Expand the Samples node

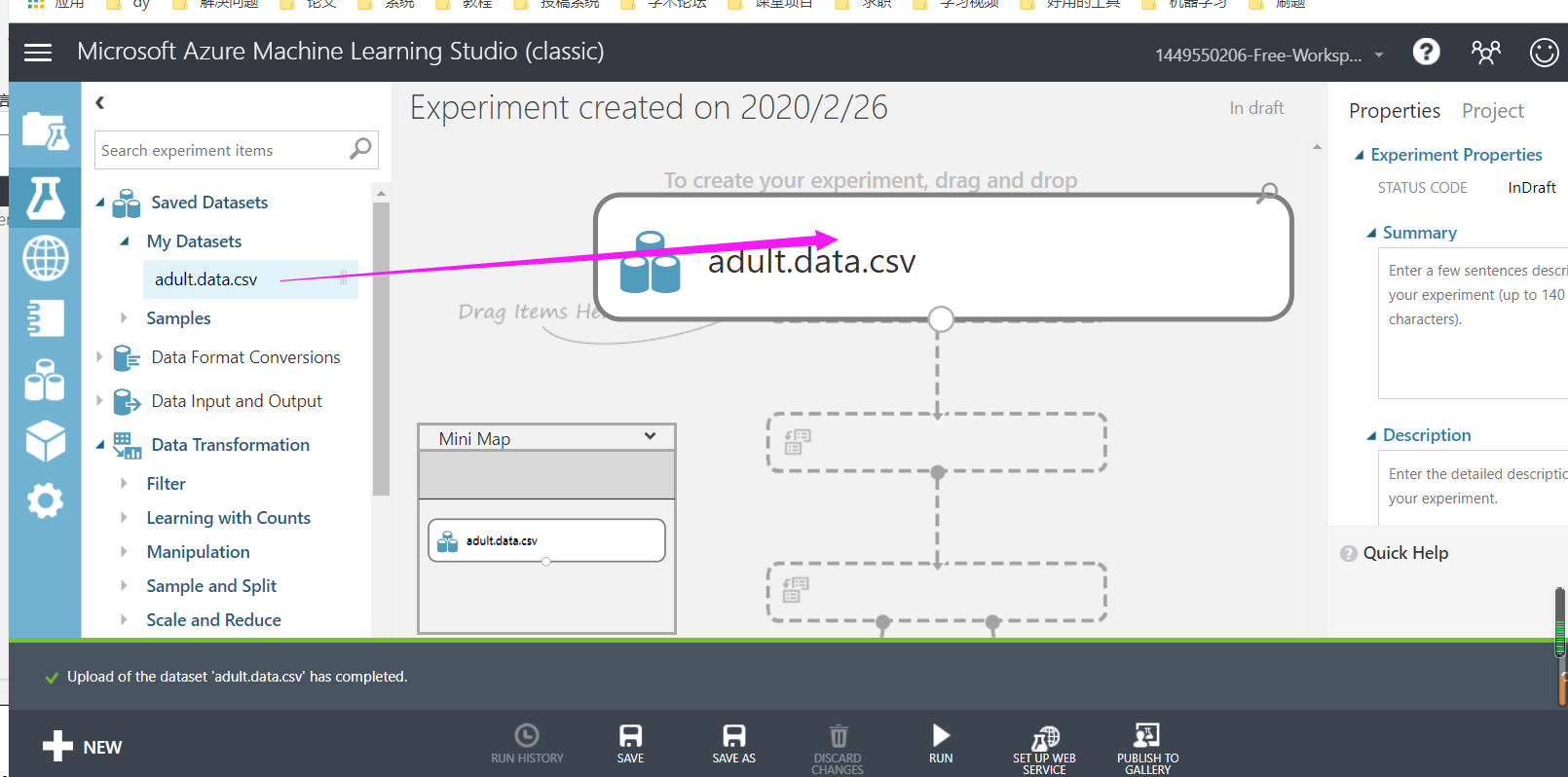point(124,317)
